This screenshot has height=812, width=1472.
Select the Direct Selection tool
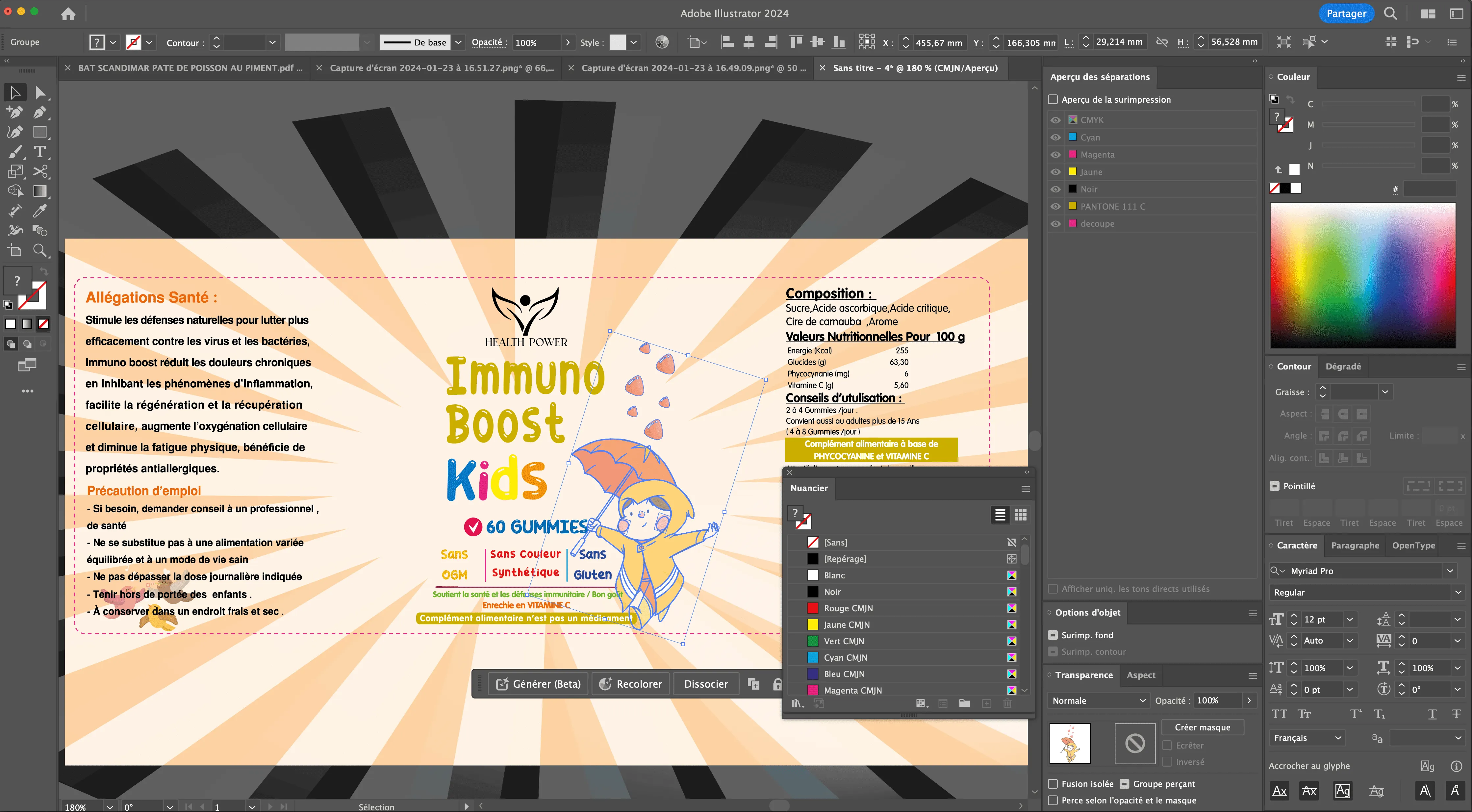39,92
